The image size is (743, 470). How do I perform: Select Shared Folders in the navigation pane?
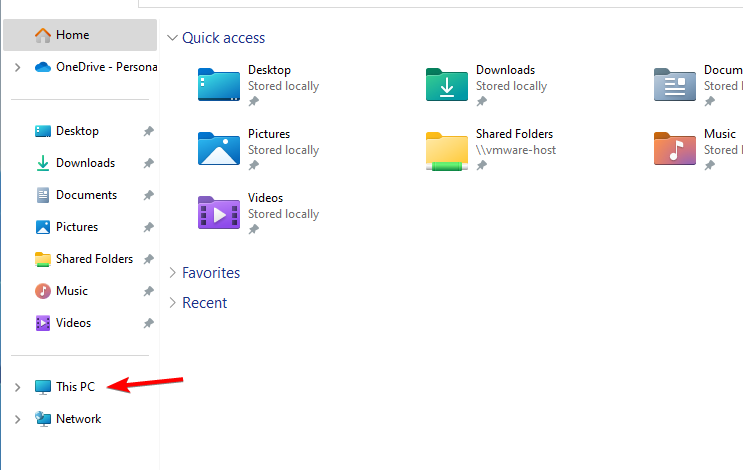coord(94,259)
